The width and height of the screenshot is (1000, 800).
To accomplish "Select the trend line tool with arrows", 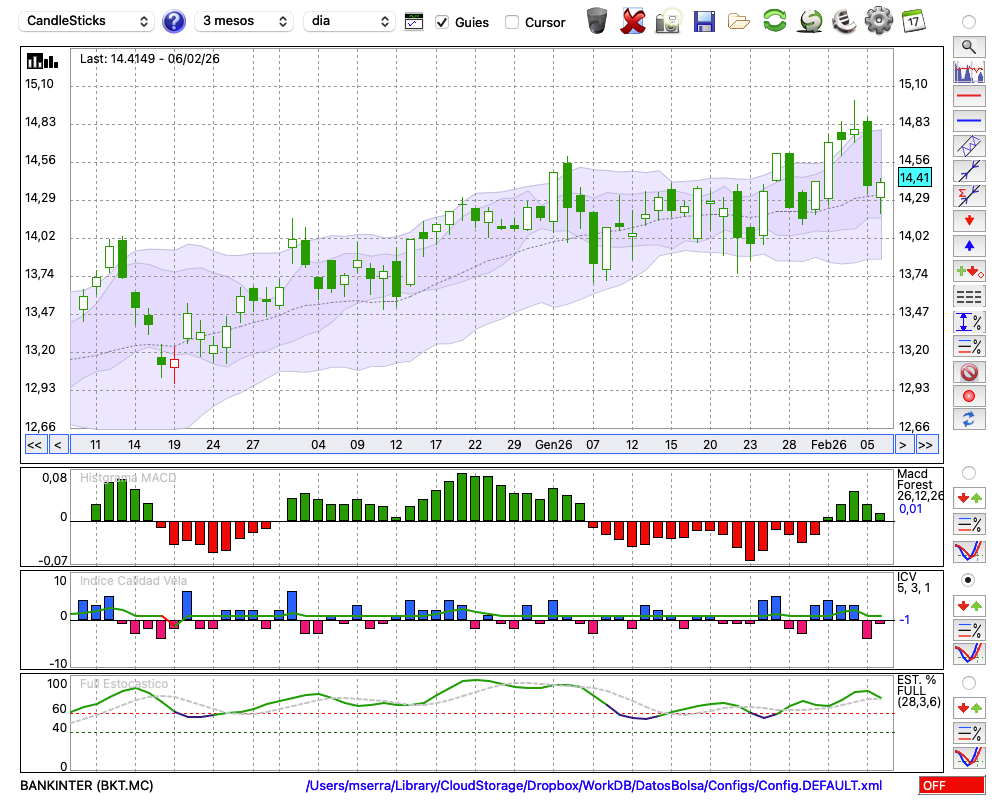I will coord(969,171).
